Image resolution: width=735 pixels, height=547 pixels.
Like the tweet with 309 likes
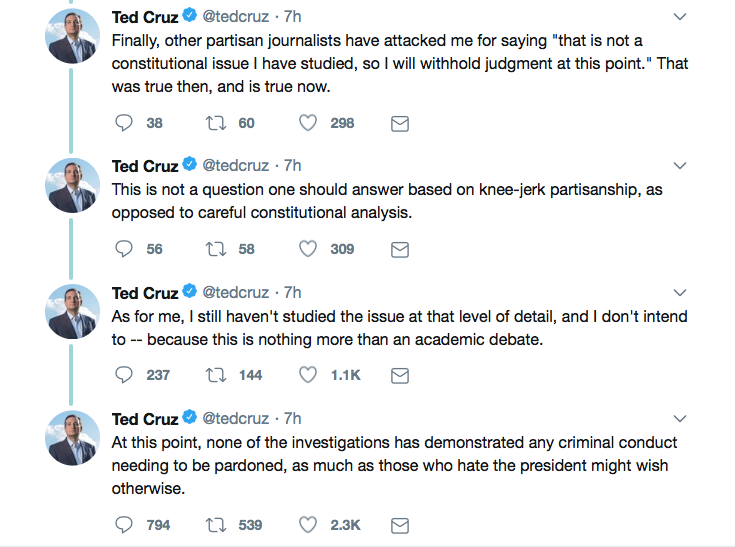[308, 249]
